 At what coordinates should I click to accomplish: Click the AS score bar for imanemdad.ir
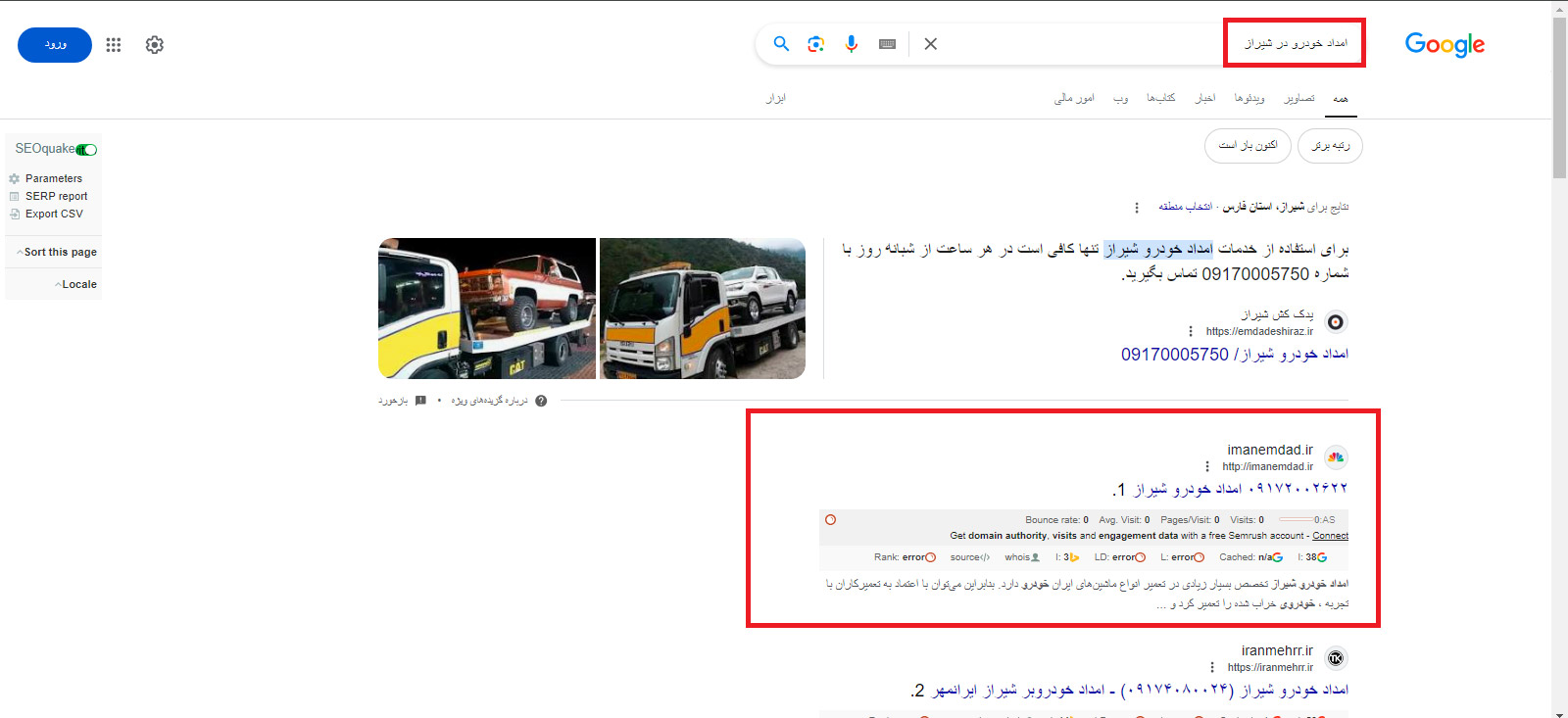pyautogui.click(x=1306, y=520)
